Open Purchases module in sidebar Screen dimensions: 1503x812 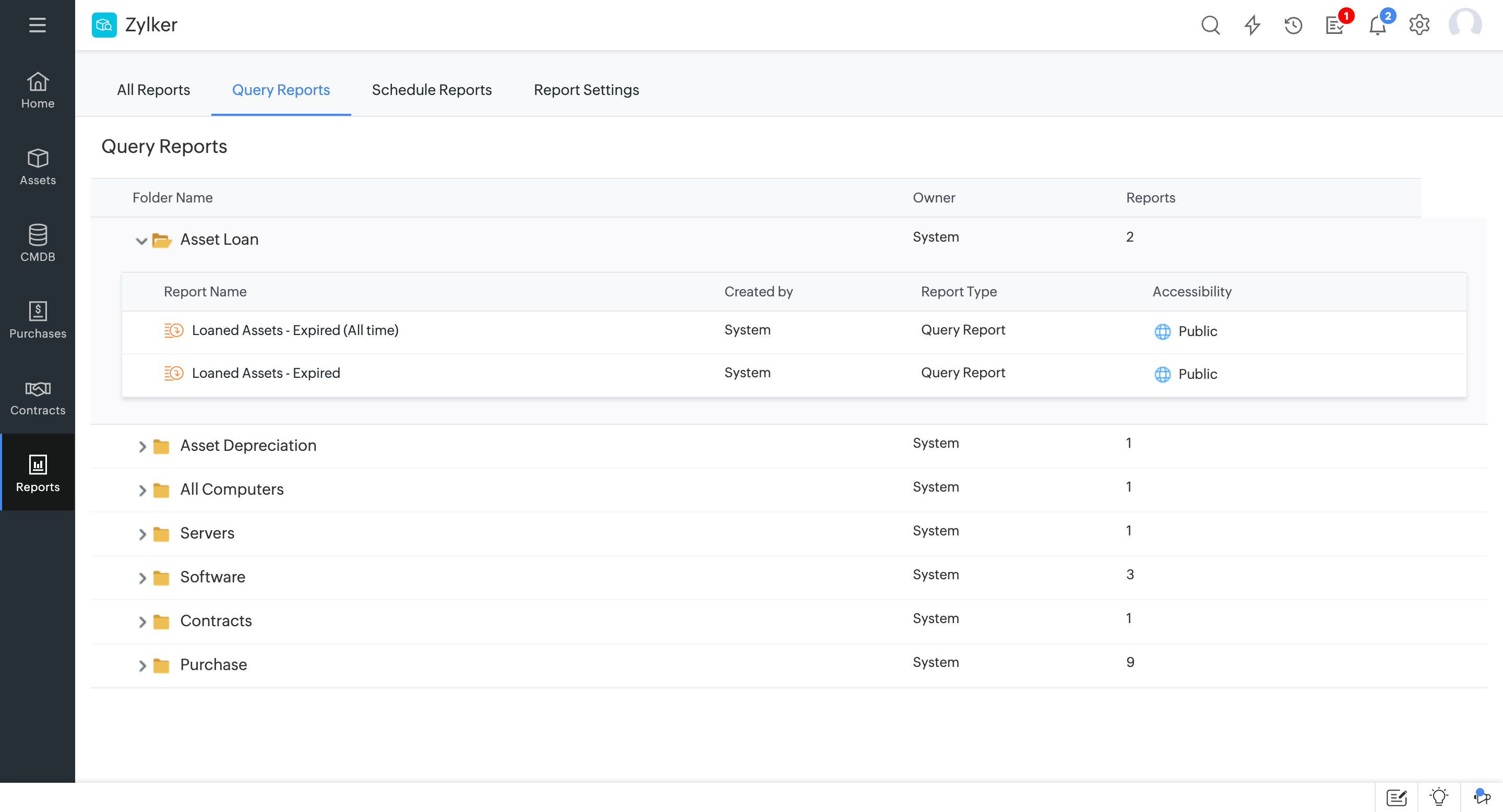click(x=38, y=320)
